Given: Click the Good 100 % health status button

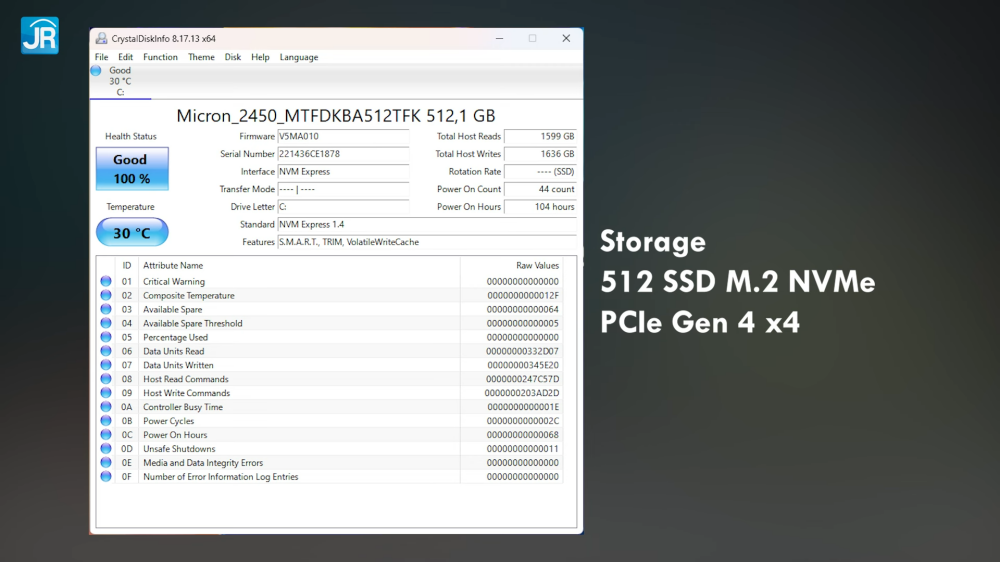Looking at the screenshot, I should (x=132, y=168).
